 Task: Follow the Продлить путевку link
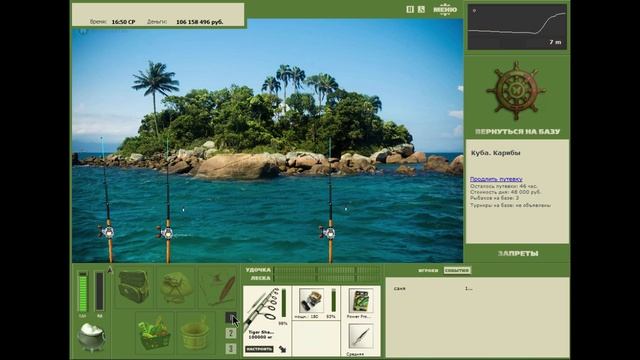[x=496, y=179]
